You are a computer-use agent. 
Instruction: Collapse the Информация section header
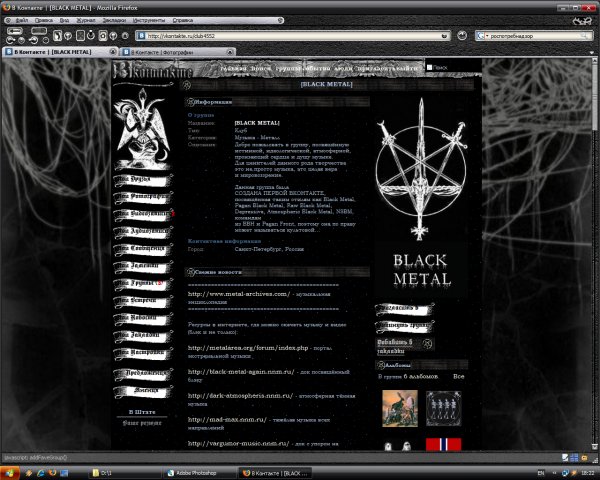click(x=277, y=102)
